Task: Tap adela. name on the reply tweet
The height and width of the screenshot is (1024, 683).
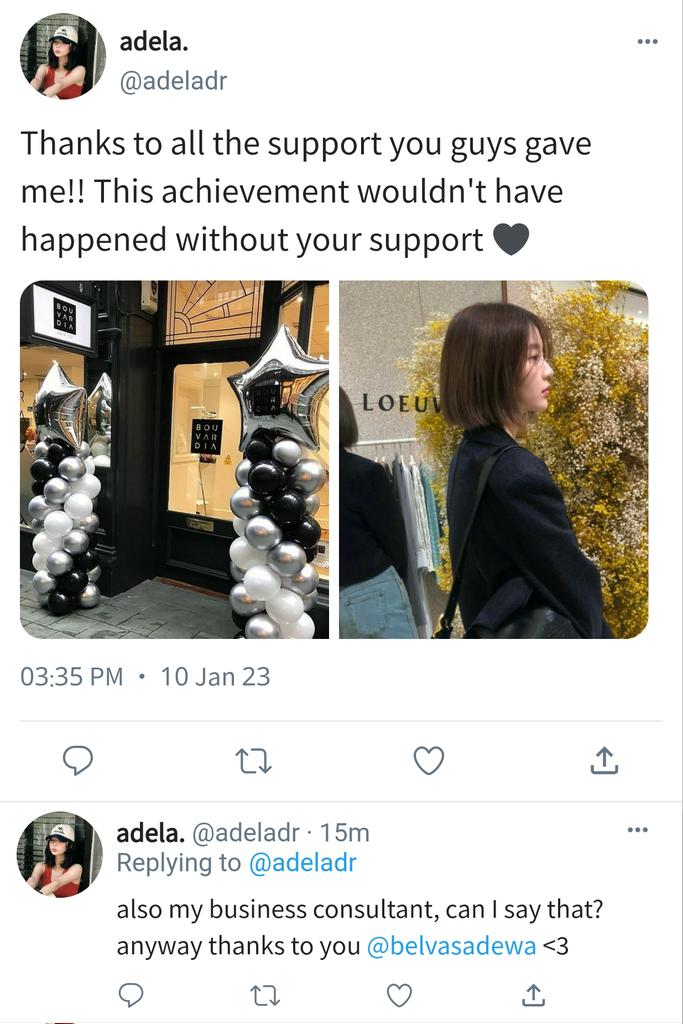Action: (x=151, y=833)
